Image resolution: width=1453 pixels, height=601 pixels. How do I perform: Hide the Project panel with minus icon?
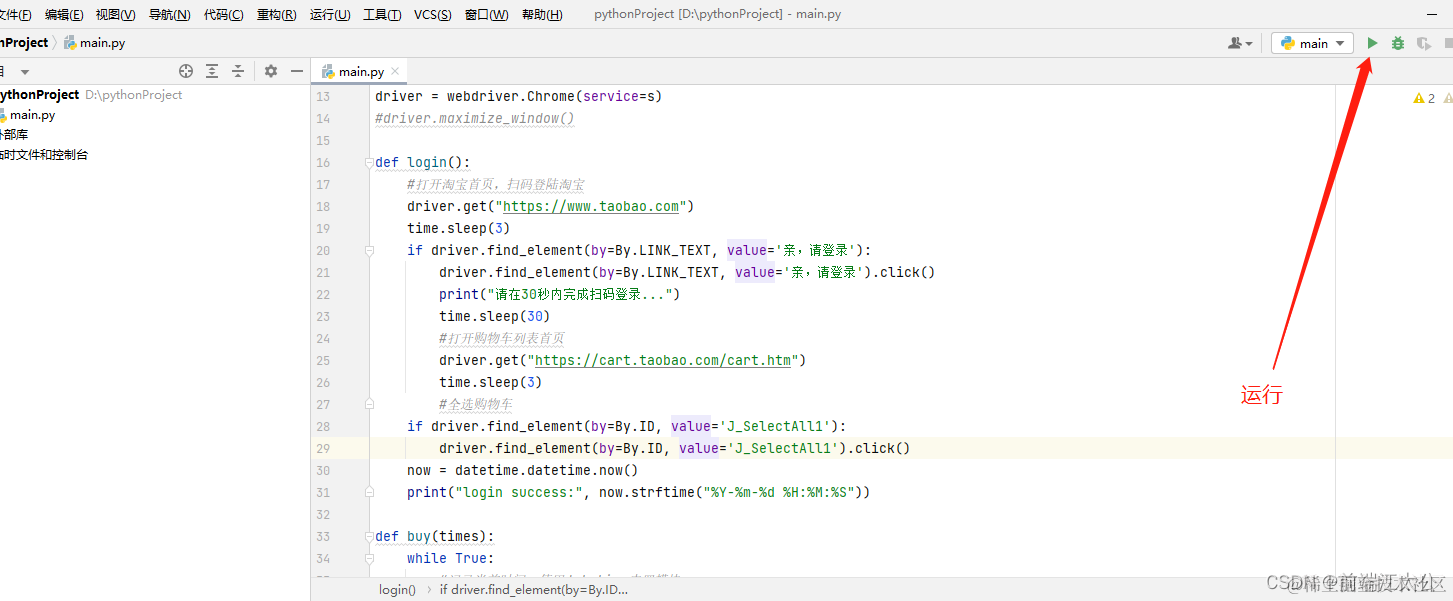(297, 71)
